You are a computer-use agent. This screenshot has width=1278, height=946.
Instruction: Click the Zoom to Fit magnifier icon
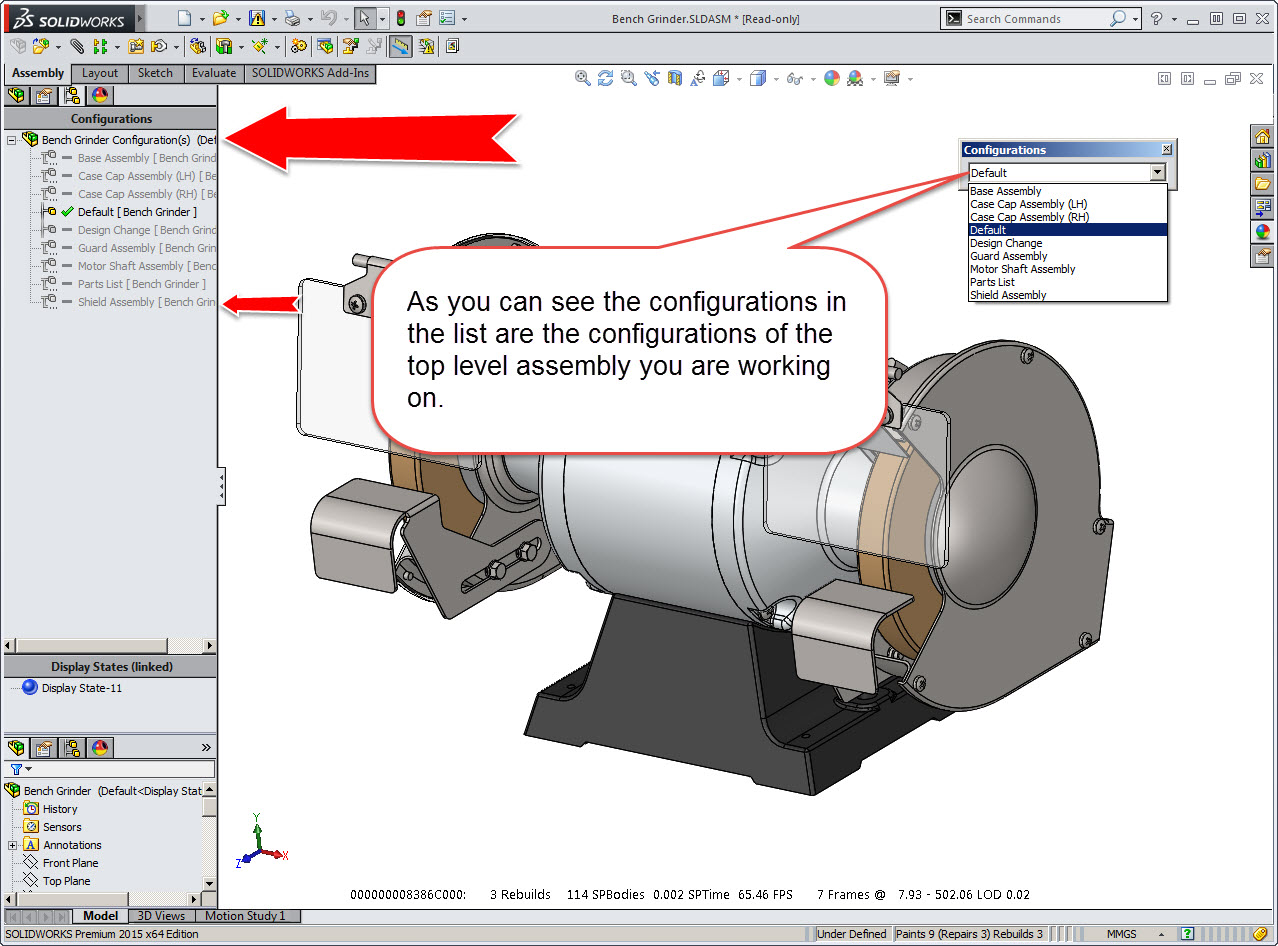(583, 78)
